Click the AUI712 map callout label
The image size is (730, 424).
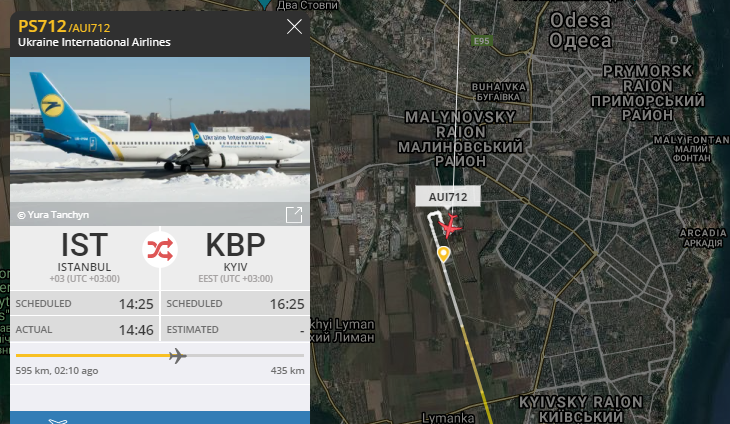coord(448,197)
